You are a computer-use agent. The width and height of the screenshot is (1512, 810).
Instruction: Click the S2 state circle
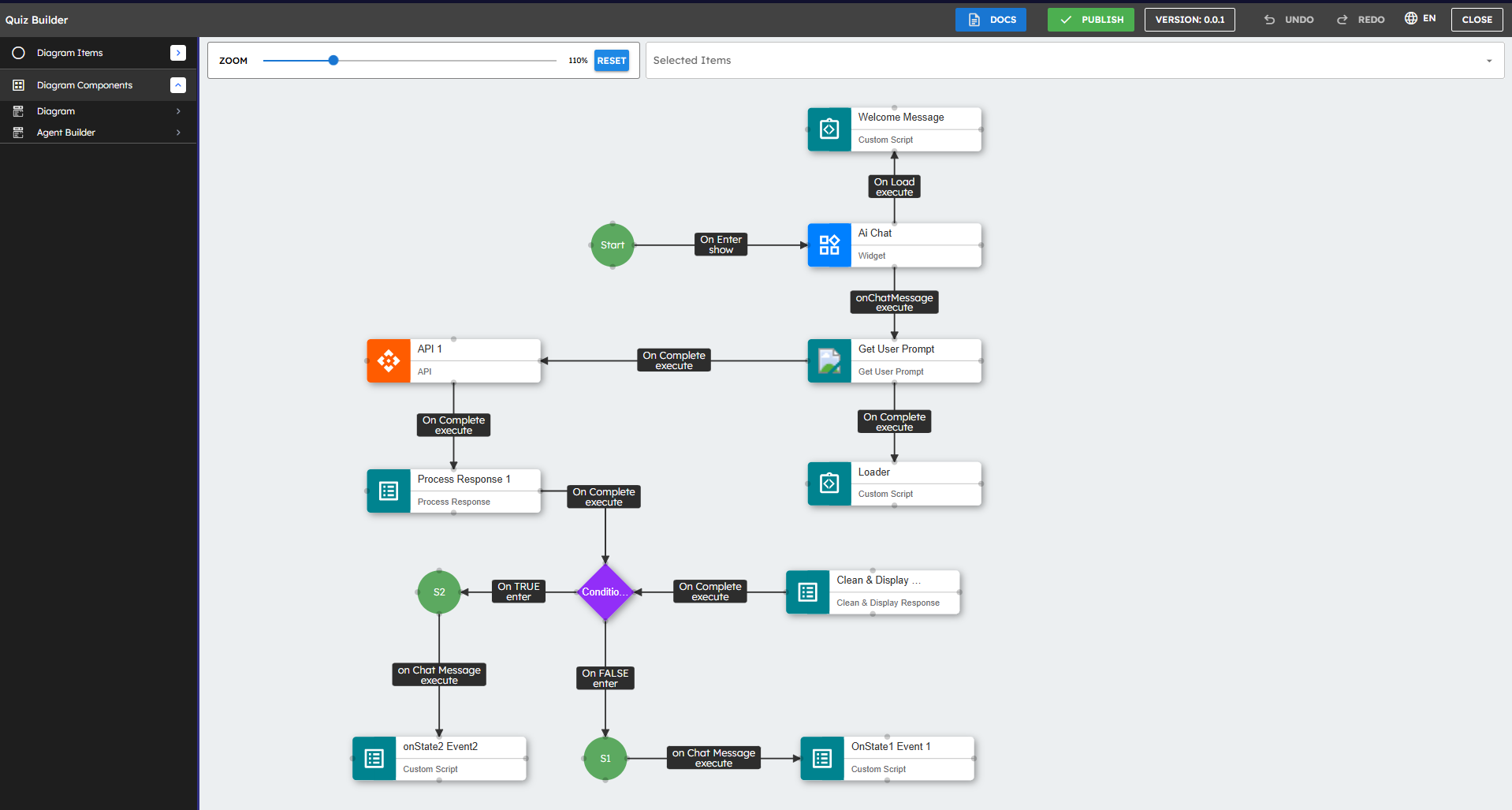[439, 592]
